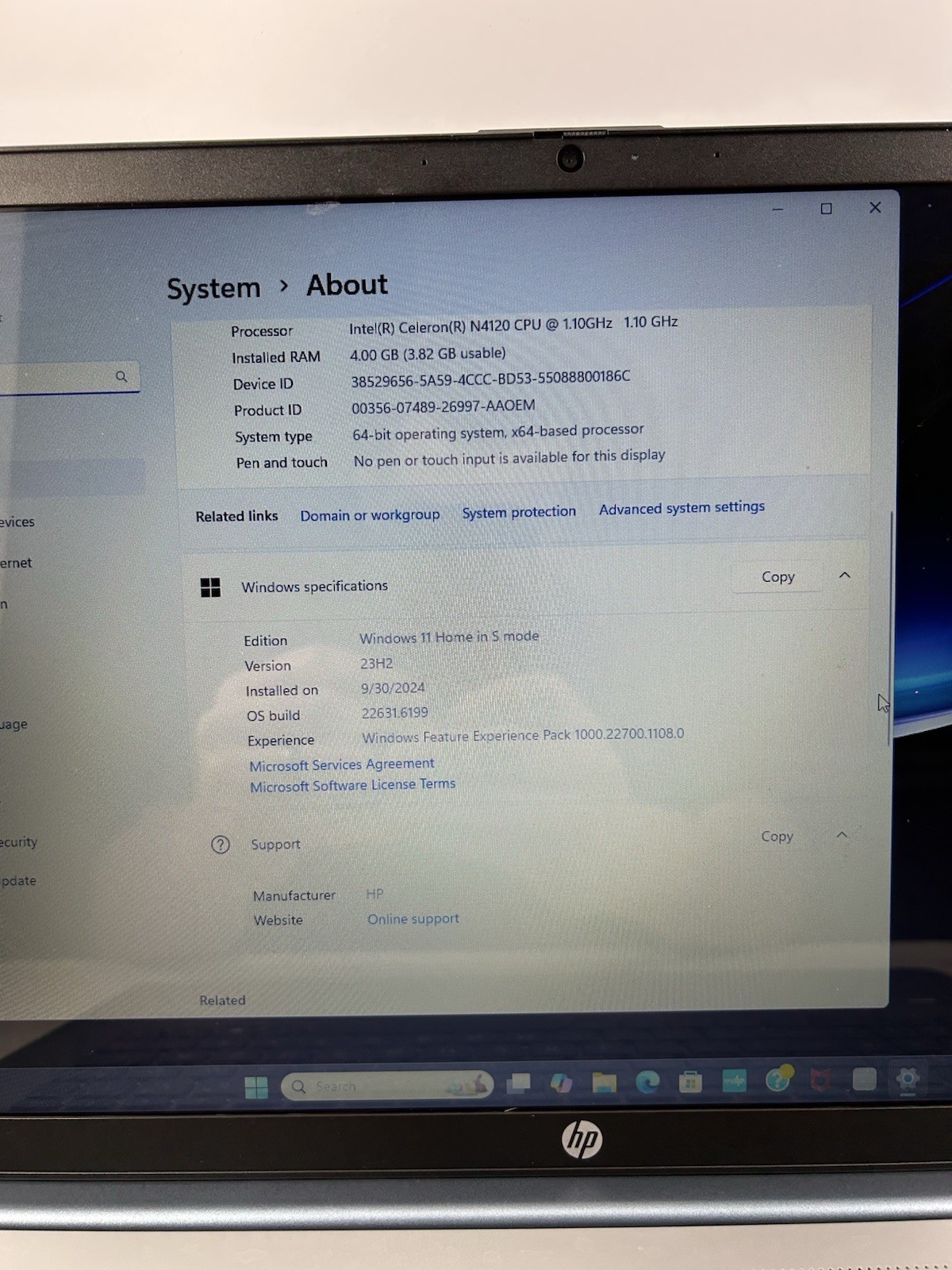
Task: Maximize the Settings window
Action: click(826, 209)
